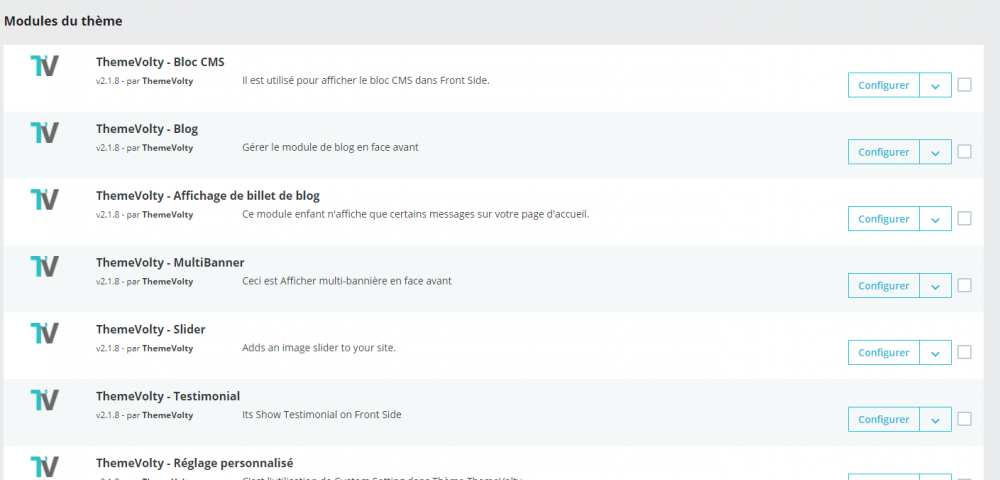Open actions dropdown for Slider module

(936, 353)
